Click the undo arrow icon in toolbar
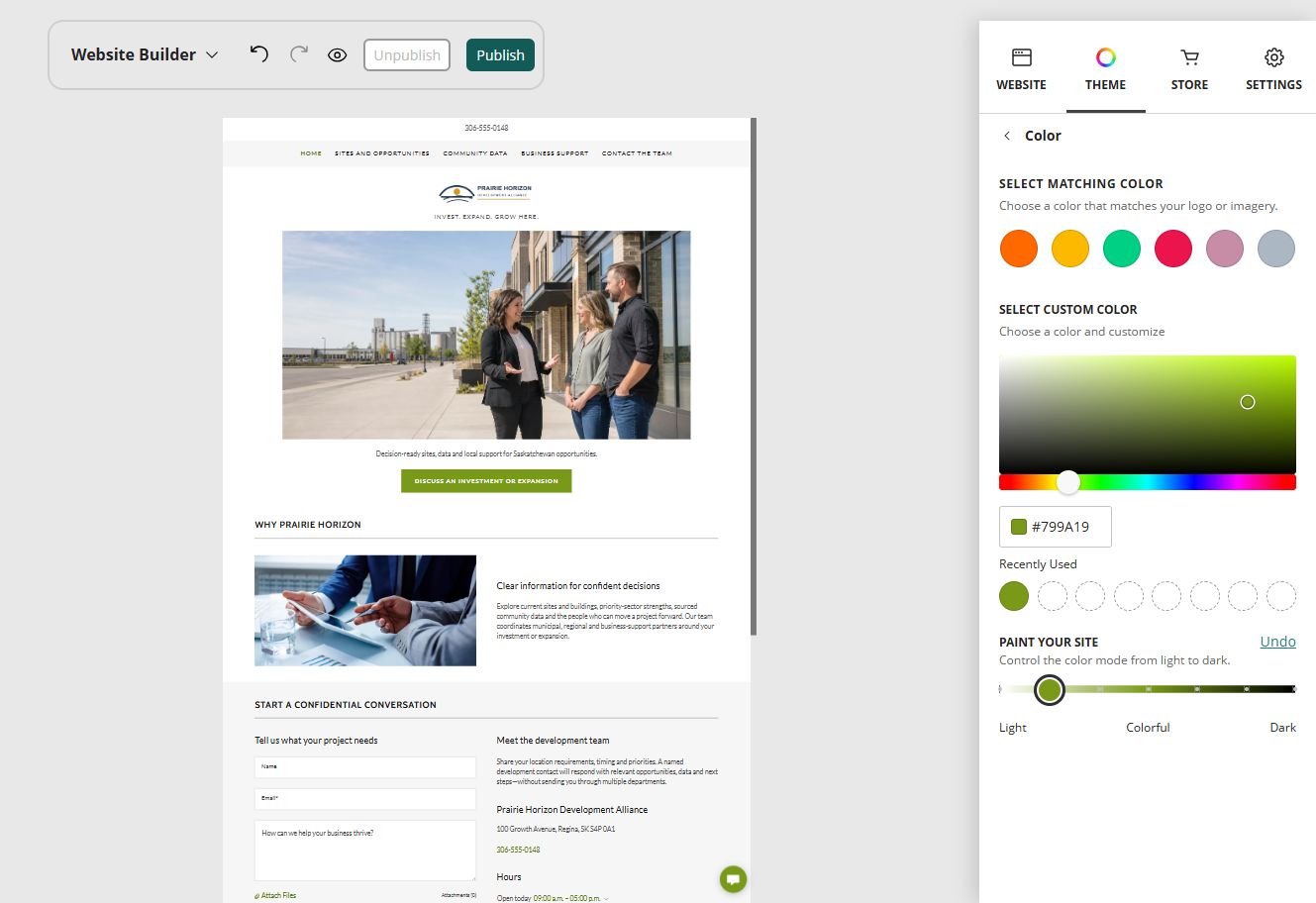This screenshot has width=1316, height=903. [259, 54]
